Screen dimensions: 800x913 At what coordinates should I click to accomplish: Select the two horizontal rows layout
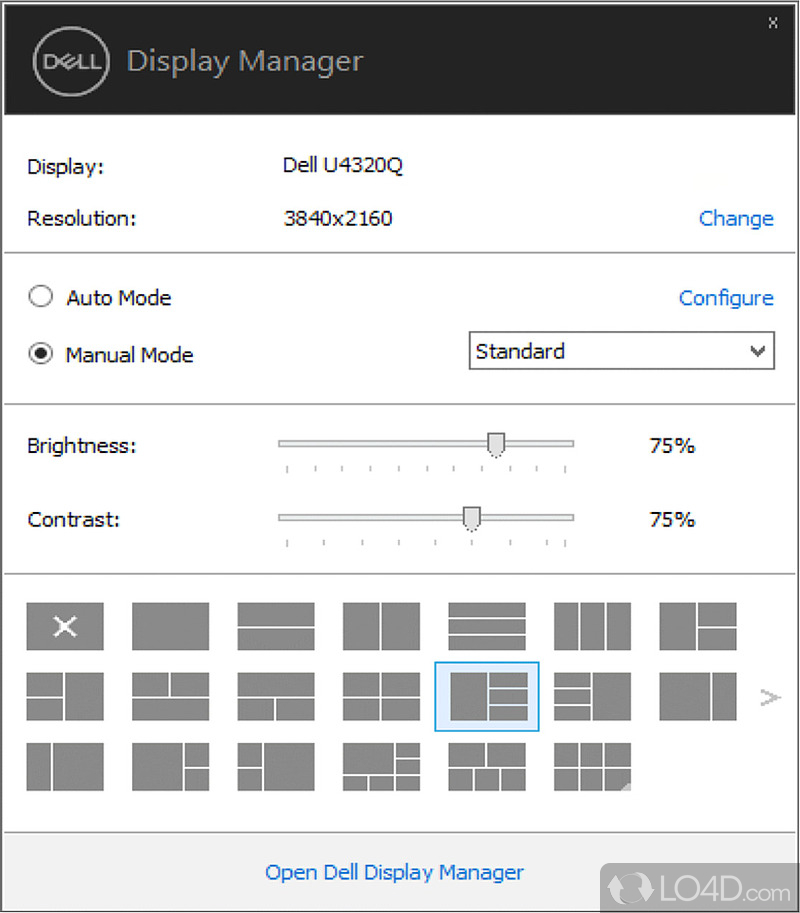click(x=276, y=627)
